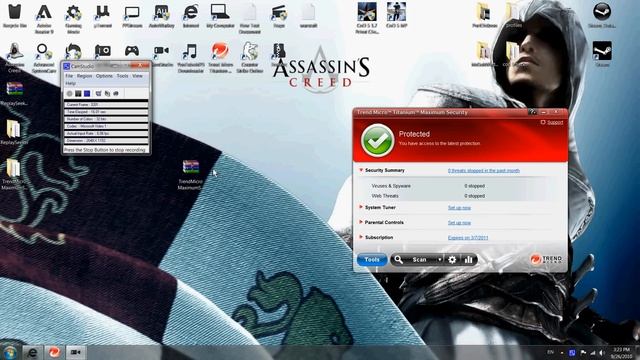Open the security reports bar chart icon
Image resolution: width=640 pixels, height=360 pixels.
point(468,260)
